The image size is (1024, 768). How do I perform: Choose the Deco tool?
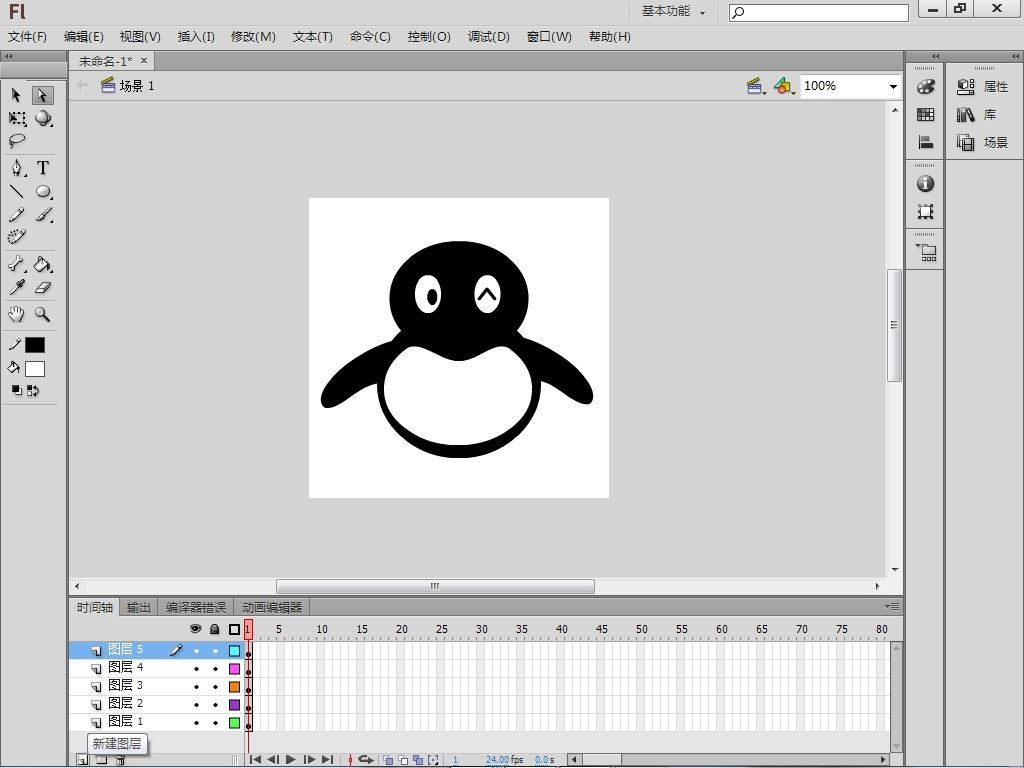point(17,236)
